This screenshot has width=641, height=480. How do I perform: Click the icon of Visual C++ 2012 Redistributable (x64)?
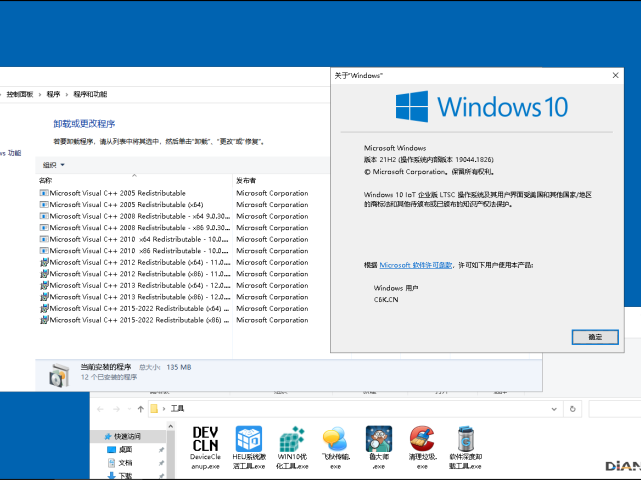click(44, 262)
